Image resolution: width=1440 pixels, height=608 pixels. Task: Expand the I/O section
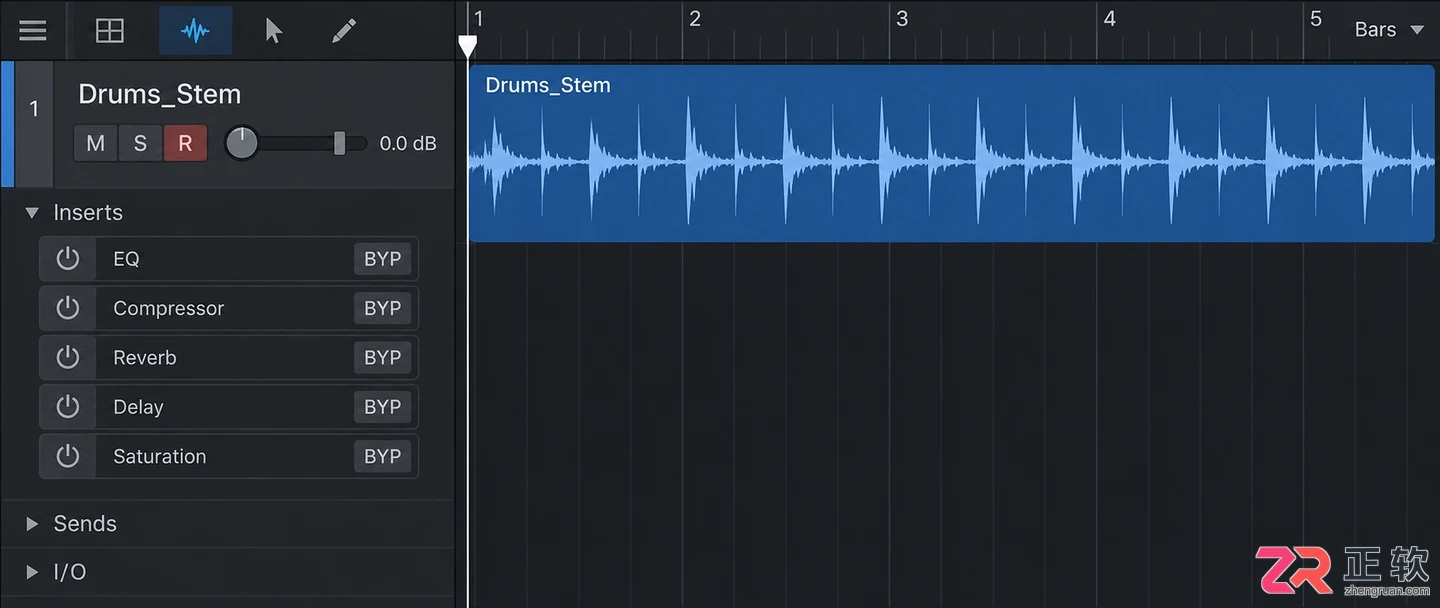[x=32, y=572]
